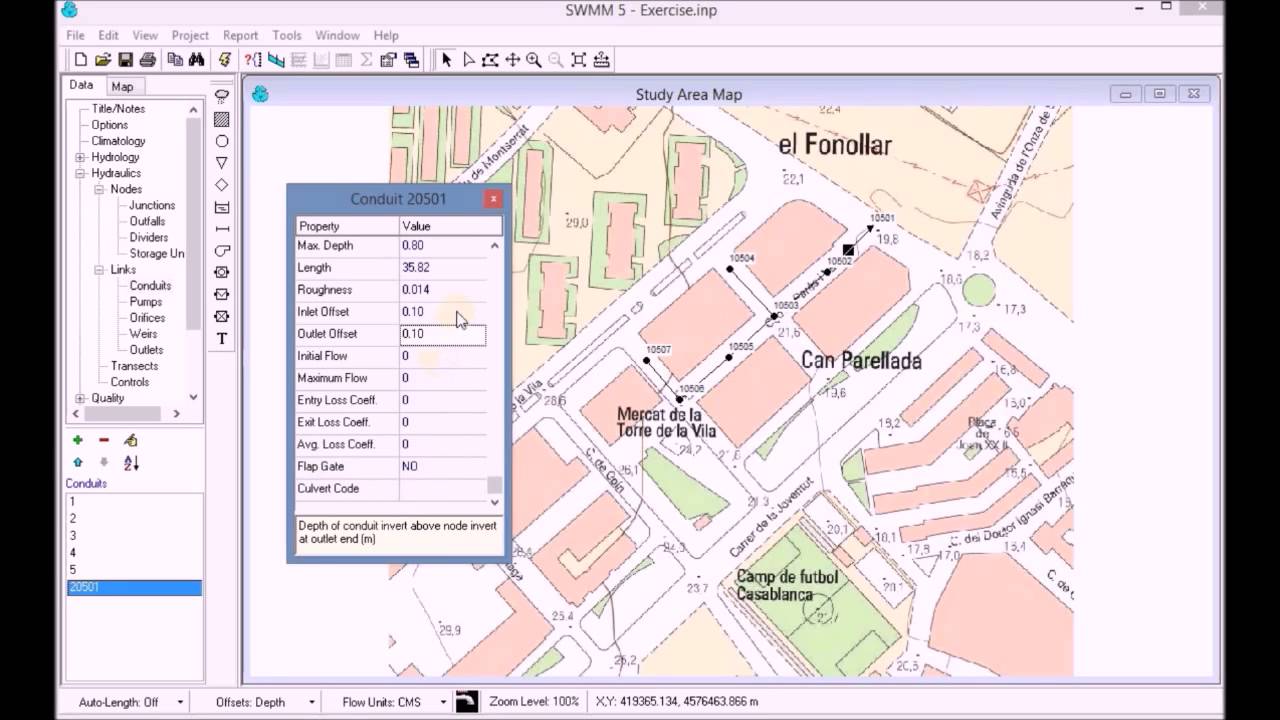Select Climatology in the data tree
Viewport: 1280px width, 720px height.
click(118, 141)
